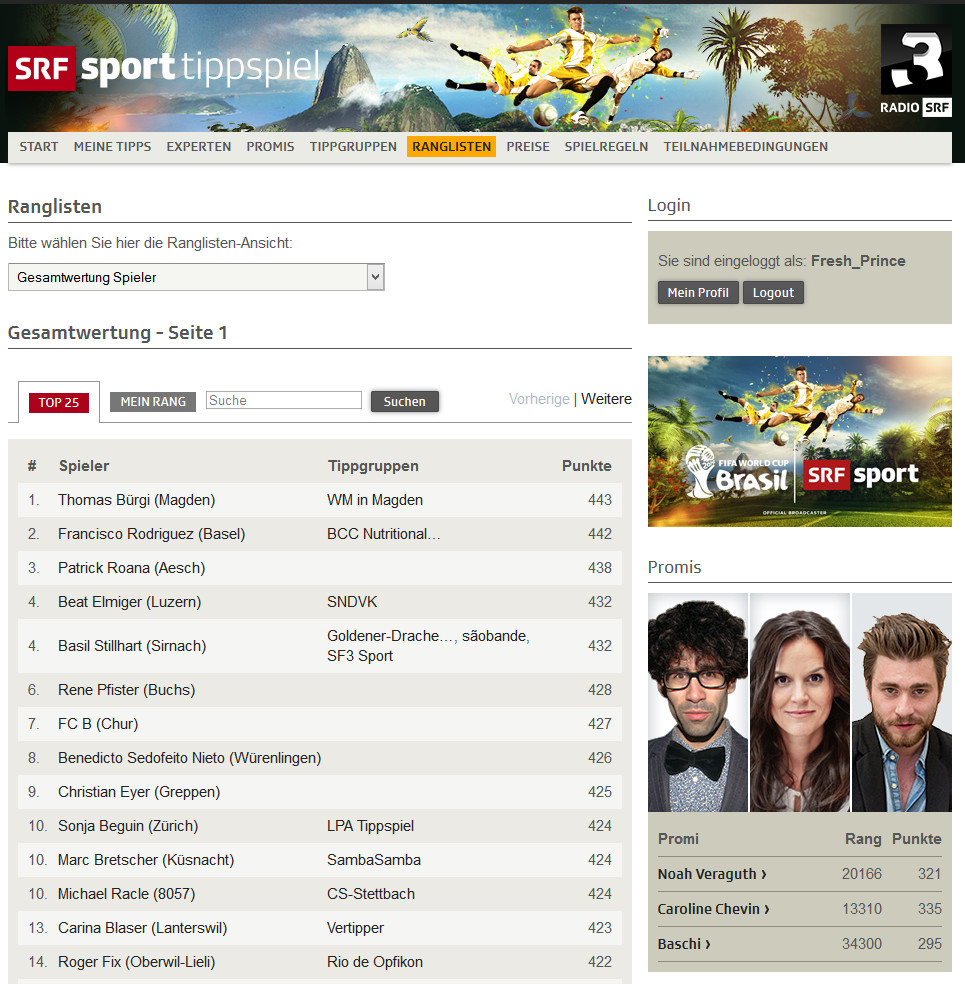Click tip group Vertipper

pos(355,928)
